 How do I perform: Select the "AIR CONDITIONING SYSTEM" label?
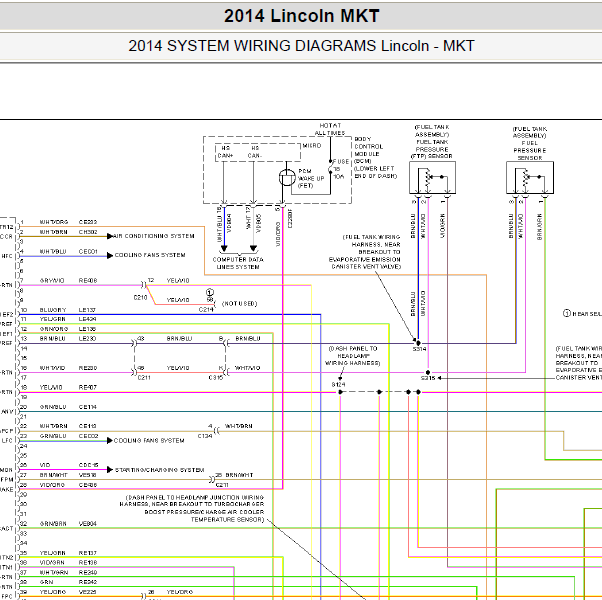tap(154, 236)
